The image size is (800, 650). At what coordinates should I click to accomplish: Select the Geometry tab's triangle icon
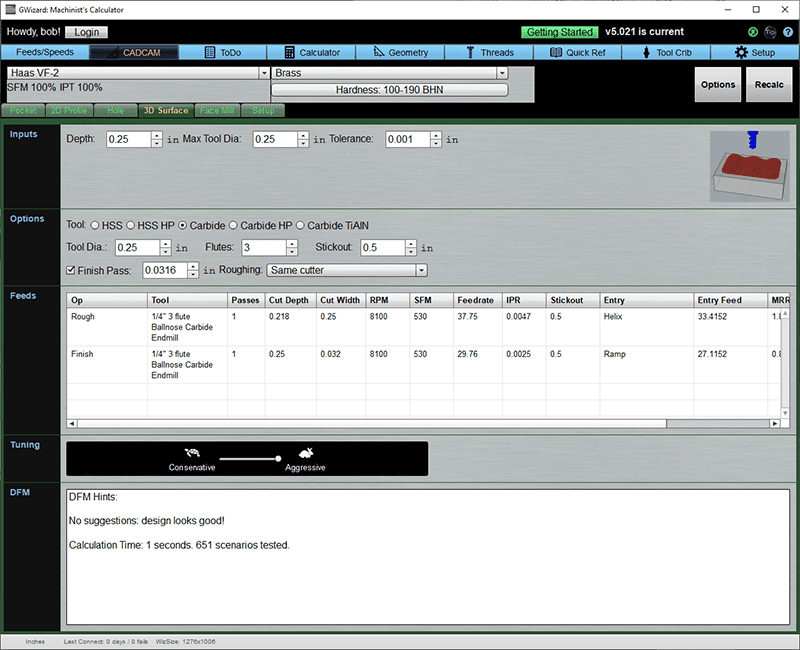tap(378, 52)
